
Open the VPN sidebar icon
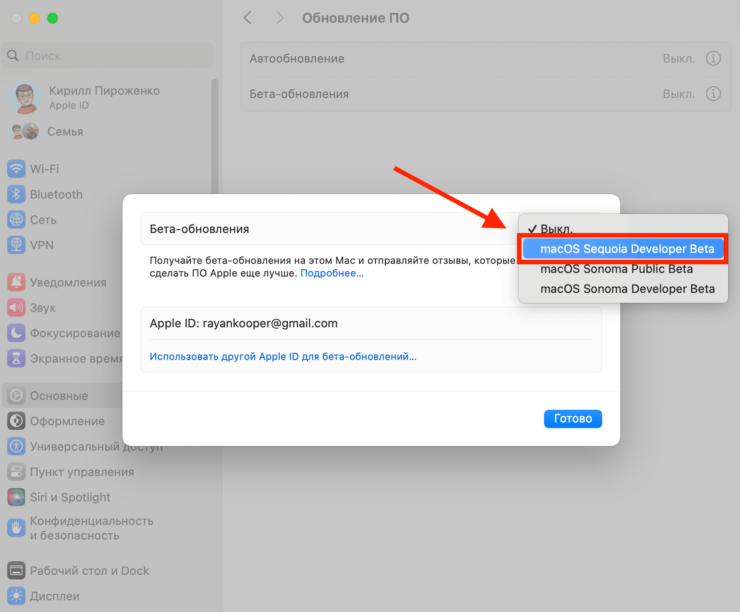pyautogui.click(x=16, y=245)
